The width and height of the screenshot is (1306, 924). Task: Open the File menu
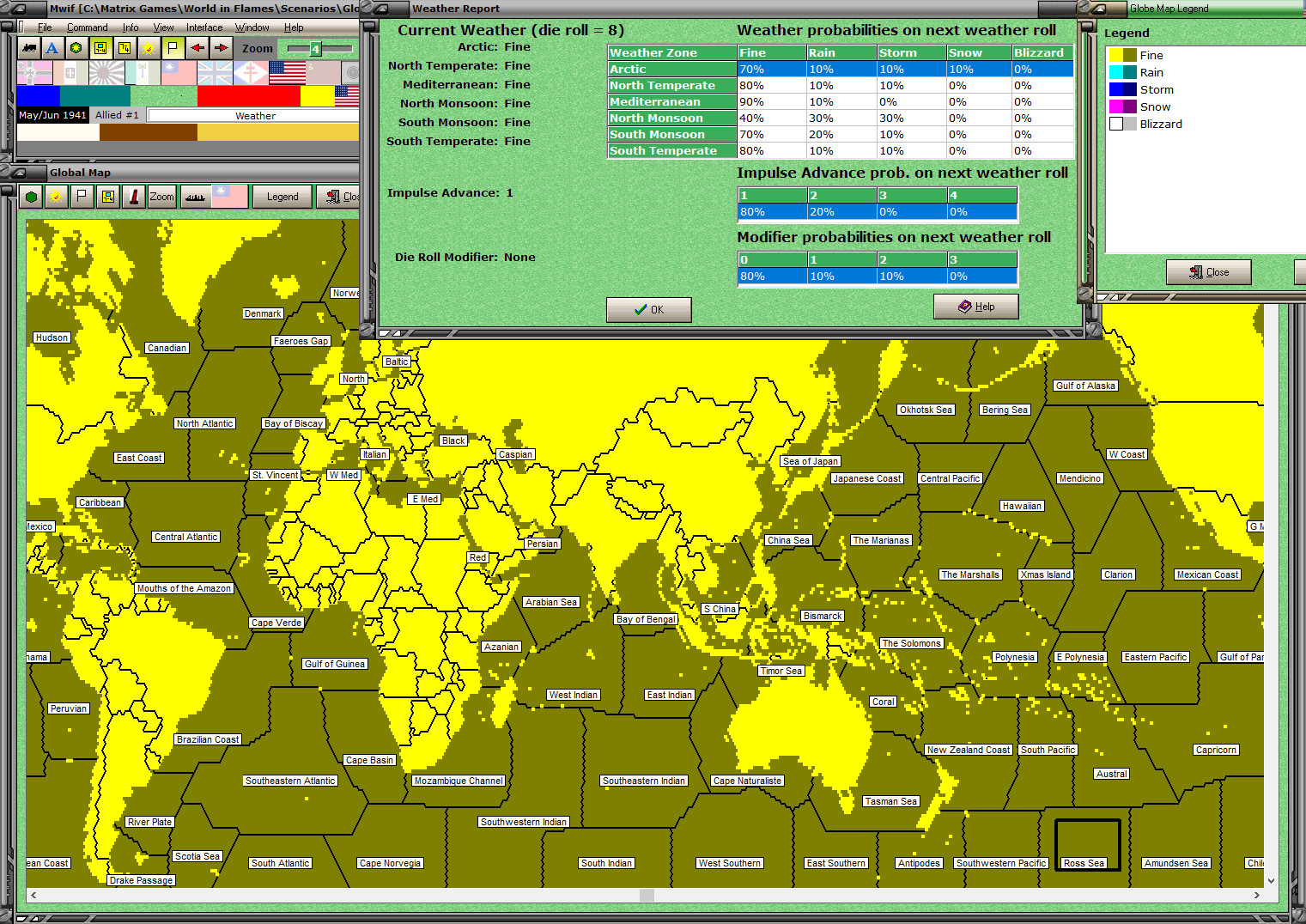click(x=45, y=27)
